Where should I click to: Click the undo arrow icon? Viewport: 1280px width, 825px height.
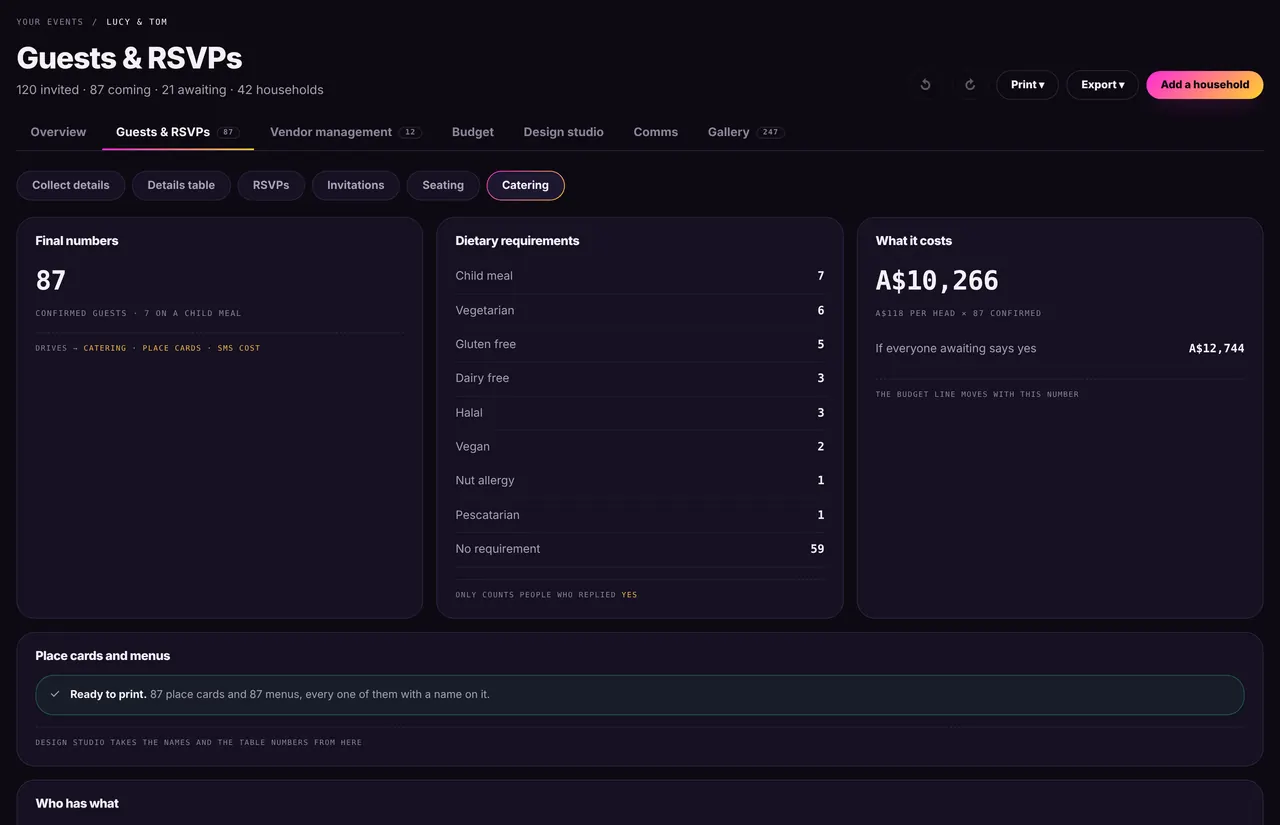point(925,85)
